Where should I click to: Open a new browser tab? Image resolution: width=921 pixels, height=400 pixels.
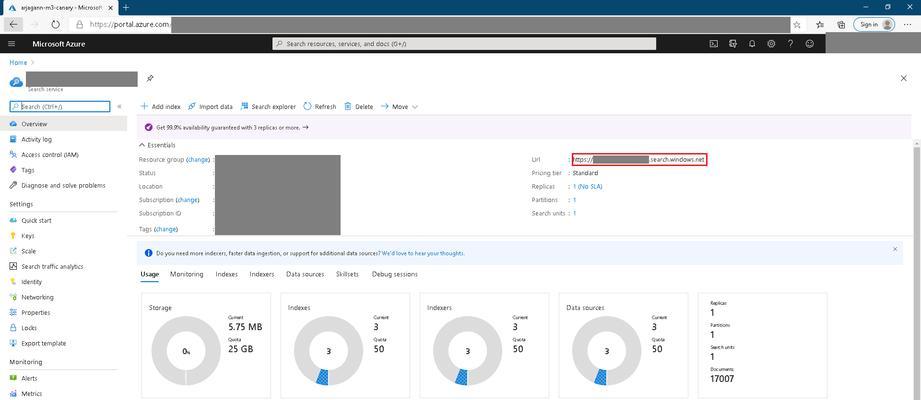[x=126, y=7]
